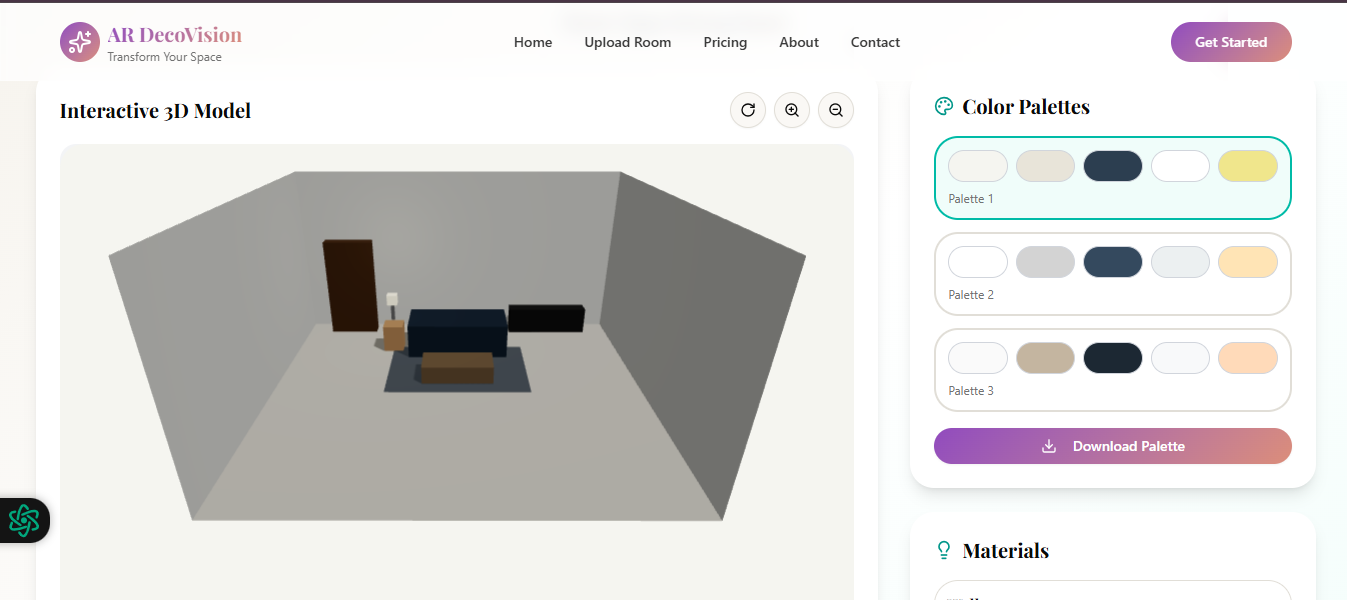Click the 3D room model canvas
Image resolution: width=1347 pixels, height=600 pixels.
pos(456,370)
